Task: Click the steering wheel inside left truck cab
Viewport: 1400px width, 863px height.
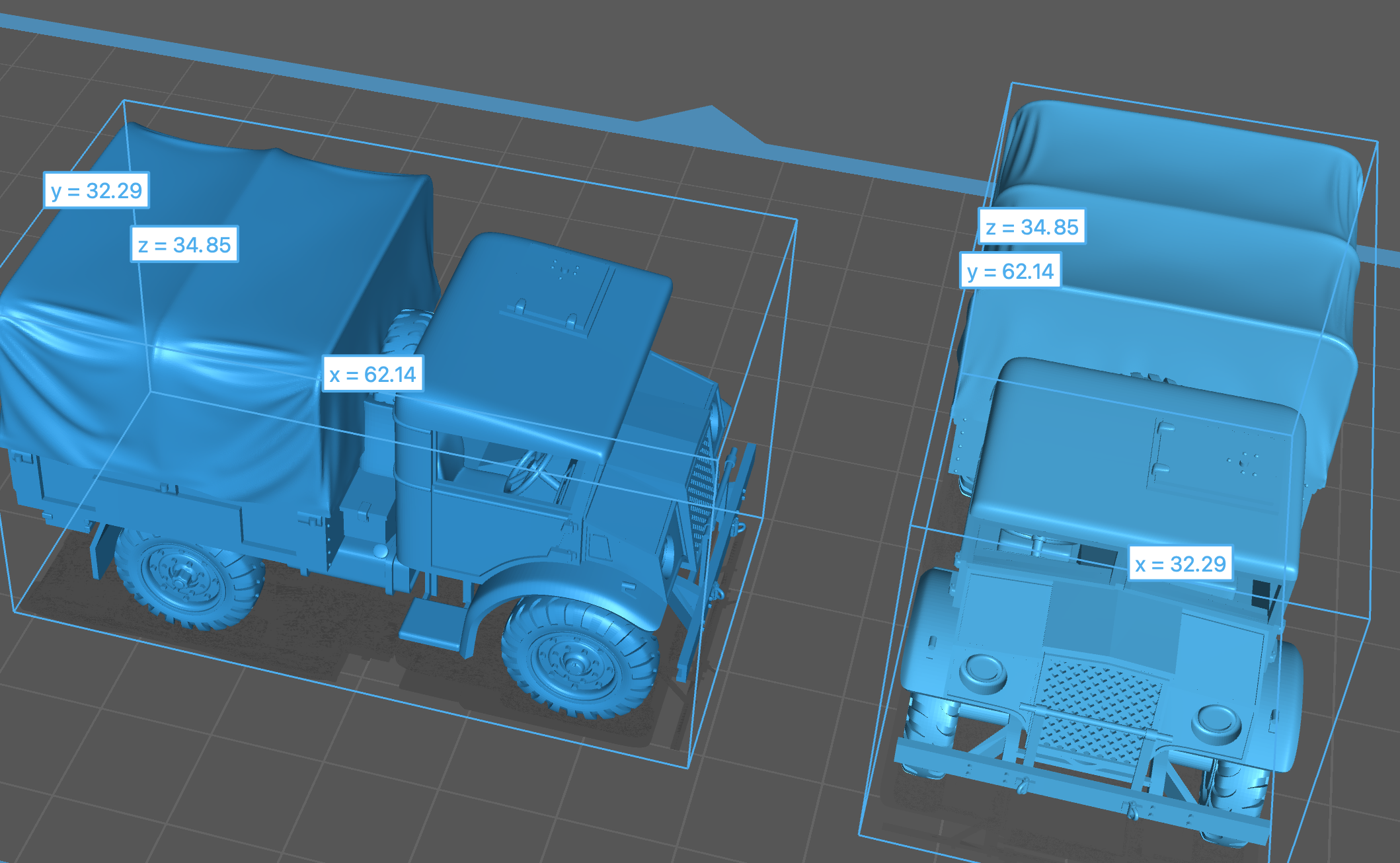Action: [x=529, y=470]
